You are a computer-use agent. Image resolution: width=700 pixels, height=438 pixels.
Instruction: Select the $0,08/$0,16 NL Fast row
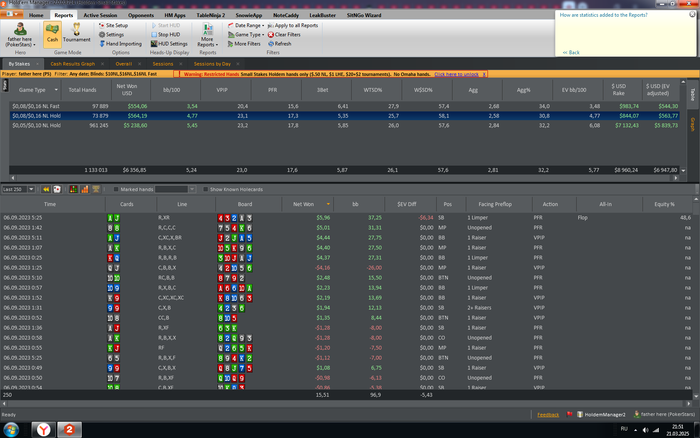(x=344, y=106)
